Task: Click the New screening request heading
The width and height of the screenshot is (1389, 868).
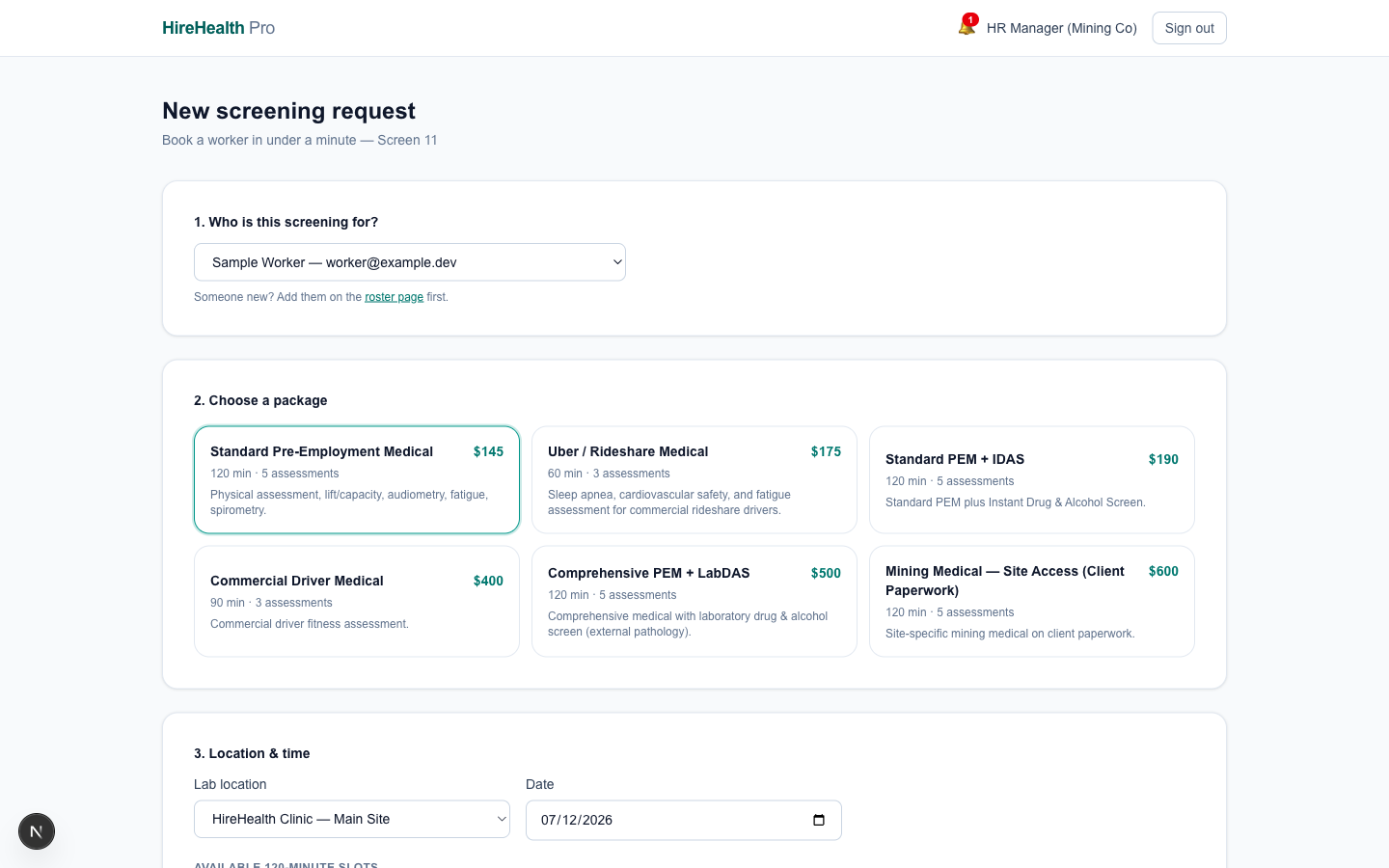Action: point(288,111)
